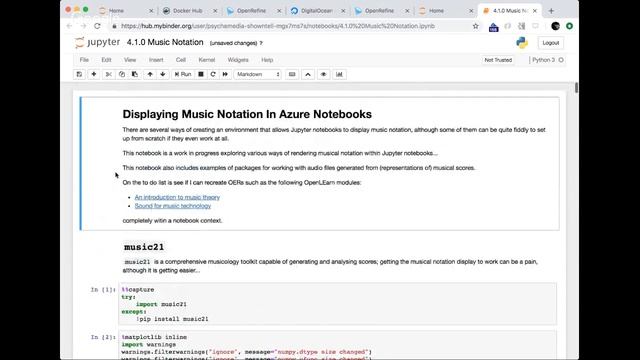Click the blue browser extension icon
The image size is (640, 360).
coord(493,27)
